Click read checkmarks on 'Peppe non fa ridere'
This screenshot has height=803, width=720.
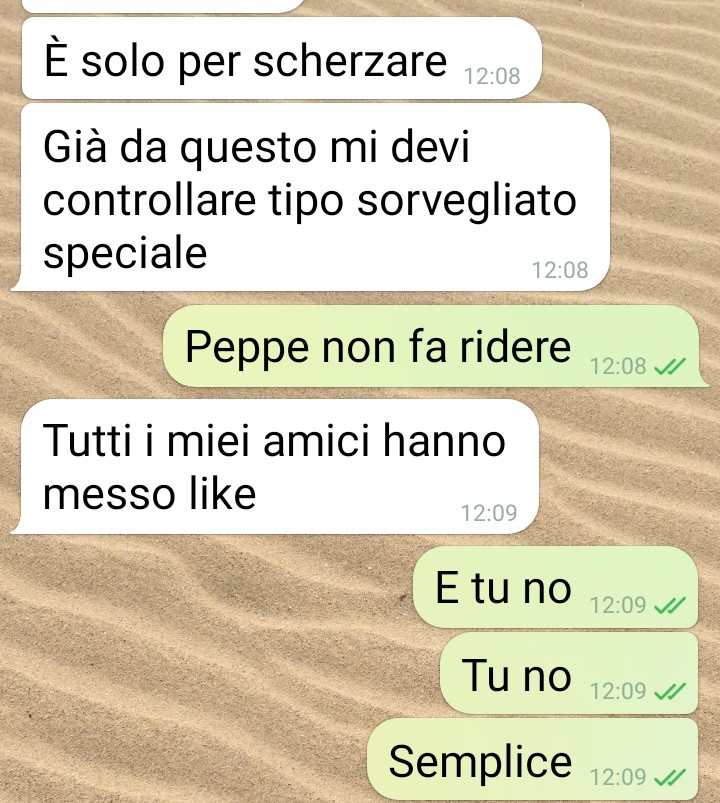pos(670,366)
